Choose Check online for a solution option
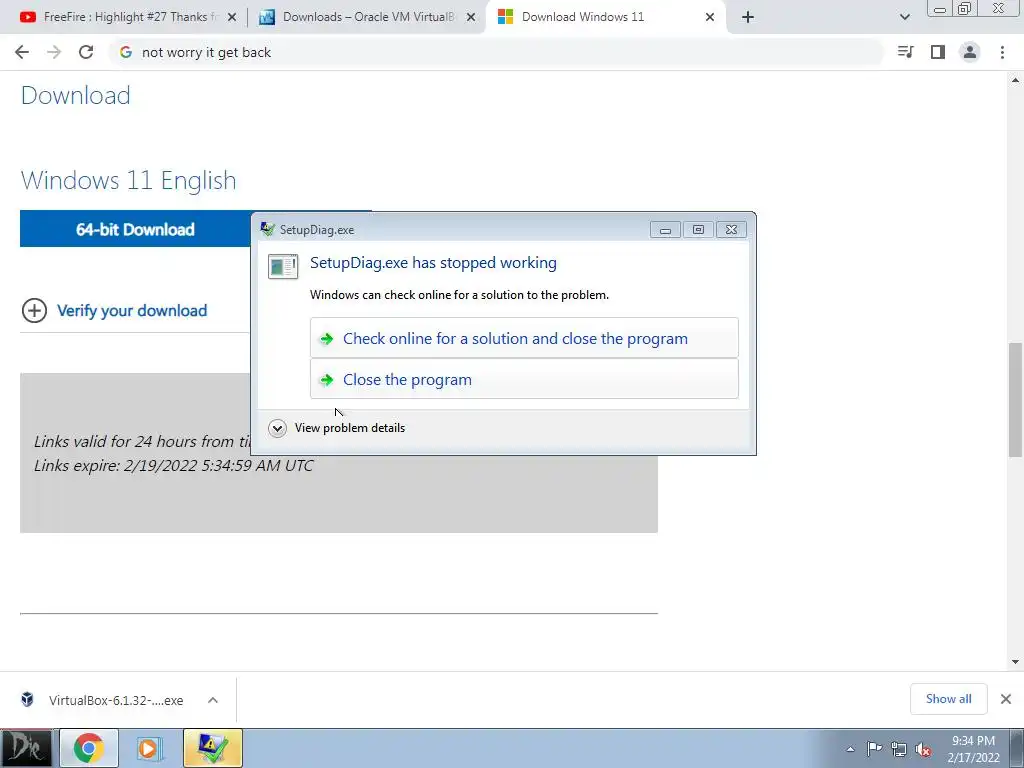Screen dimensions: 1024x768 [524, 338]
